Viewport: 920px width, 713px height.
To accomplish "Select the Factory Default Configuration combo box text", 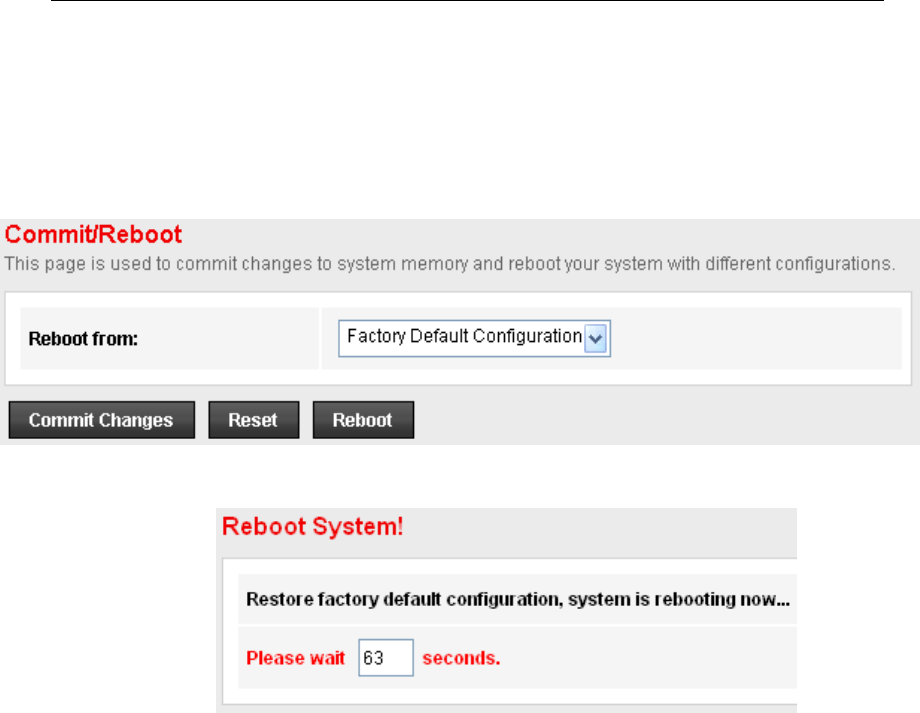I will 463,337.
